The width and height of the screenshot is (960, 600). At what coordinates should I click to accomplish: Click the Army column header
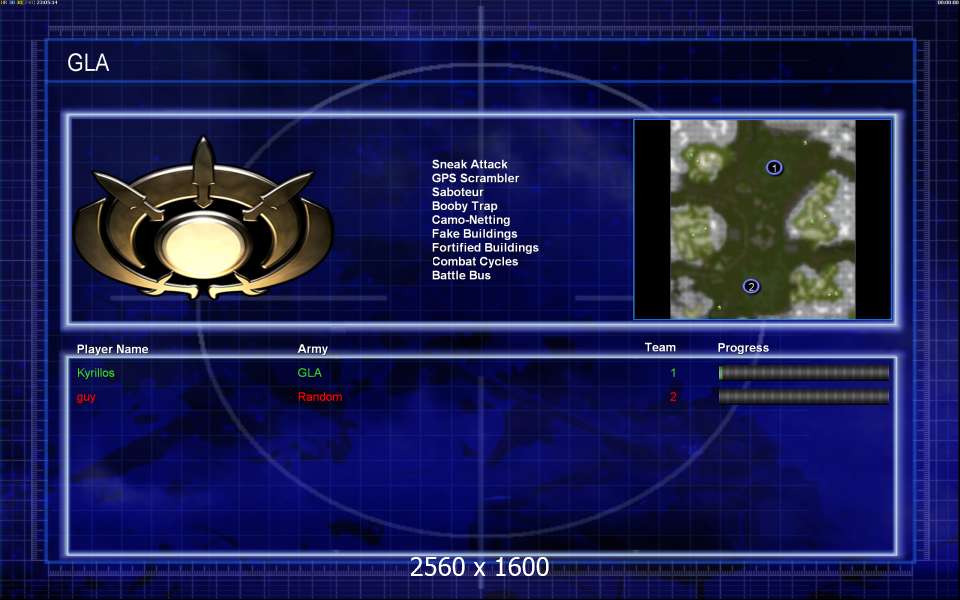[x=312, y=349]
